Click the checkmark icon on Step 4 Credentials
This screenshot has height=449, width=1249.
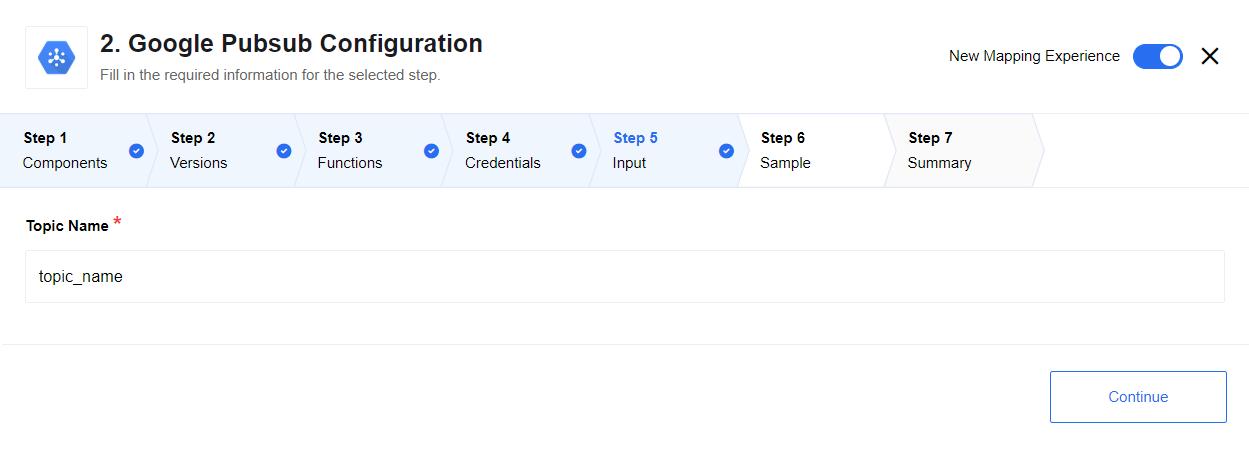click(x=579, y=151)
